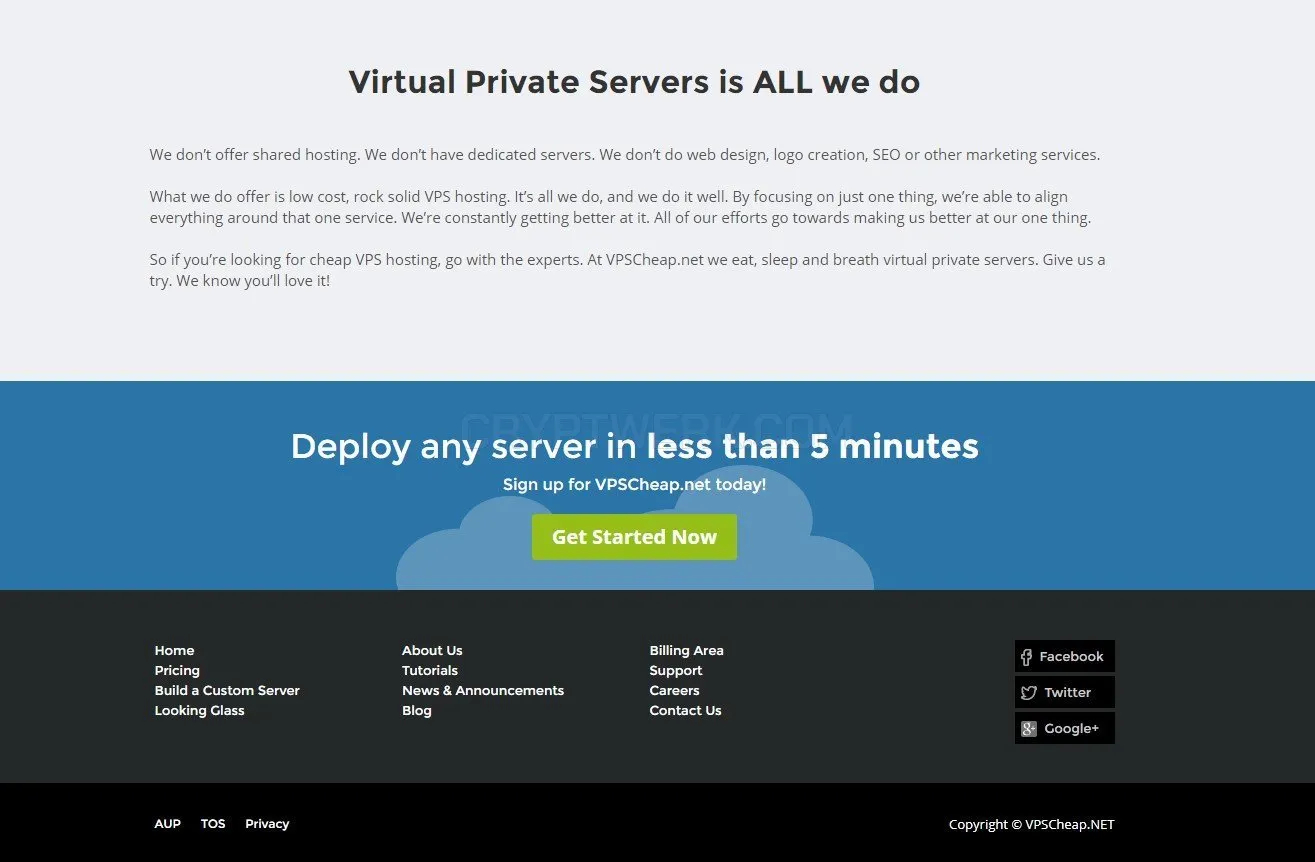Open the Privacy link
This screenshot has width=1315, height=862.
(x=267, y=824)
